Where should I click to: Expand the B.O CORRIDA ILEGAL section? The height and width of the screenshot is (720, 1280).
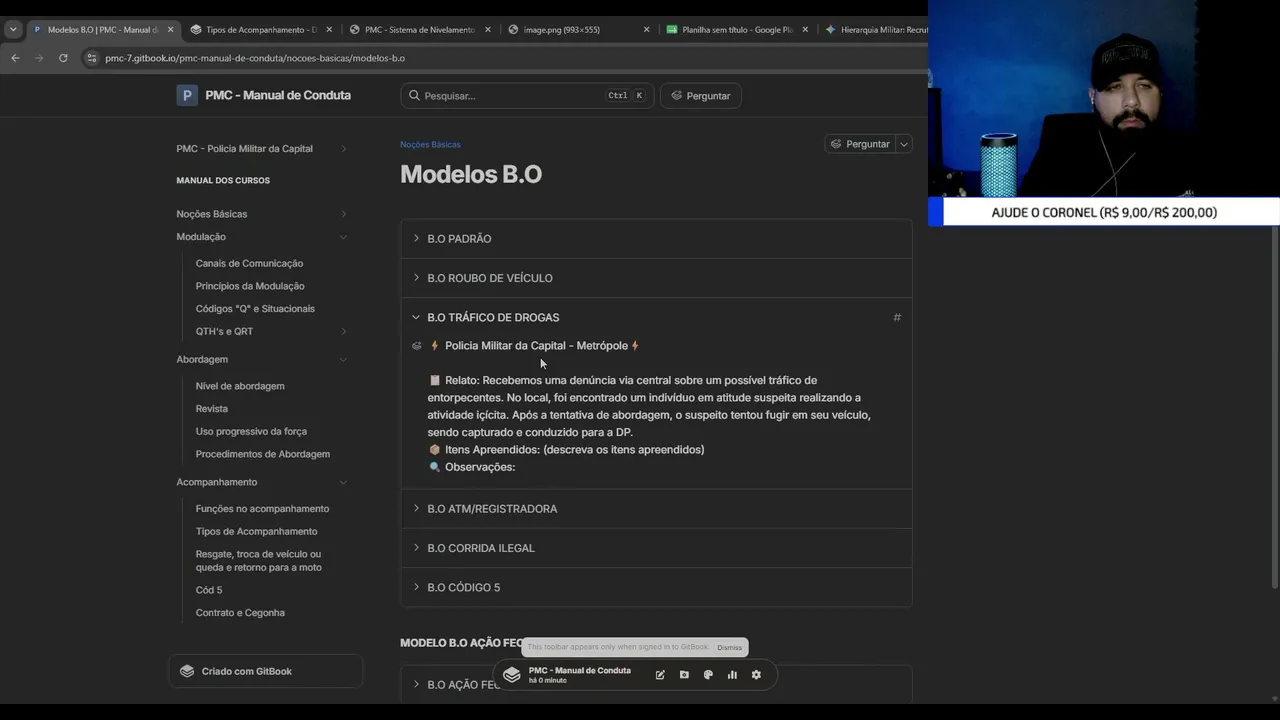point(656,548)
